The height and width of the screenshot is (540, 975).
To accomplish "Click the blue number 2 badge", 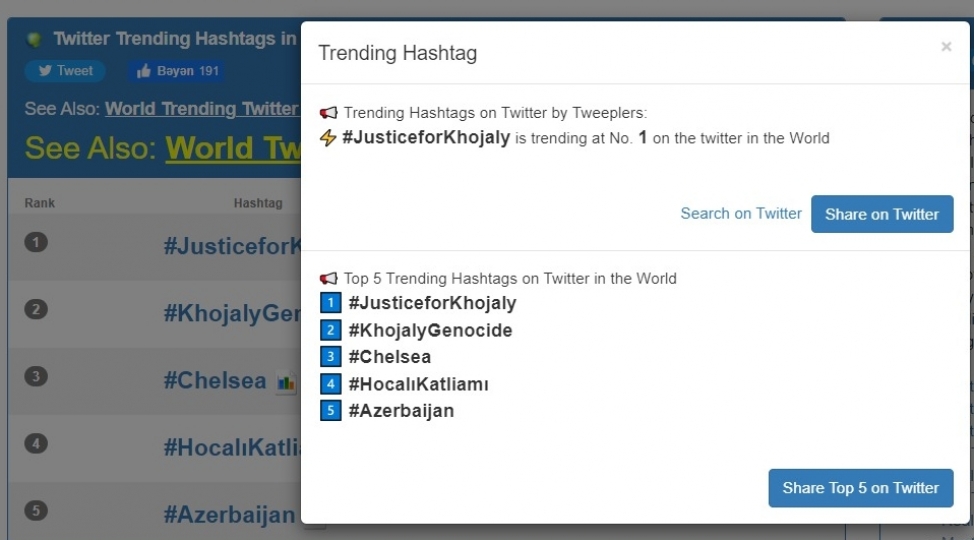I will tap(331, 330).
